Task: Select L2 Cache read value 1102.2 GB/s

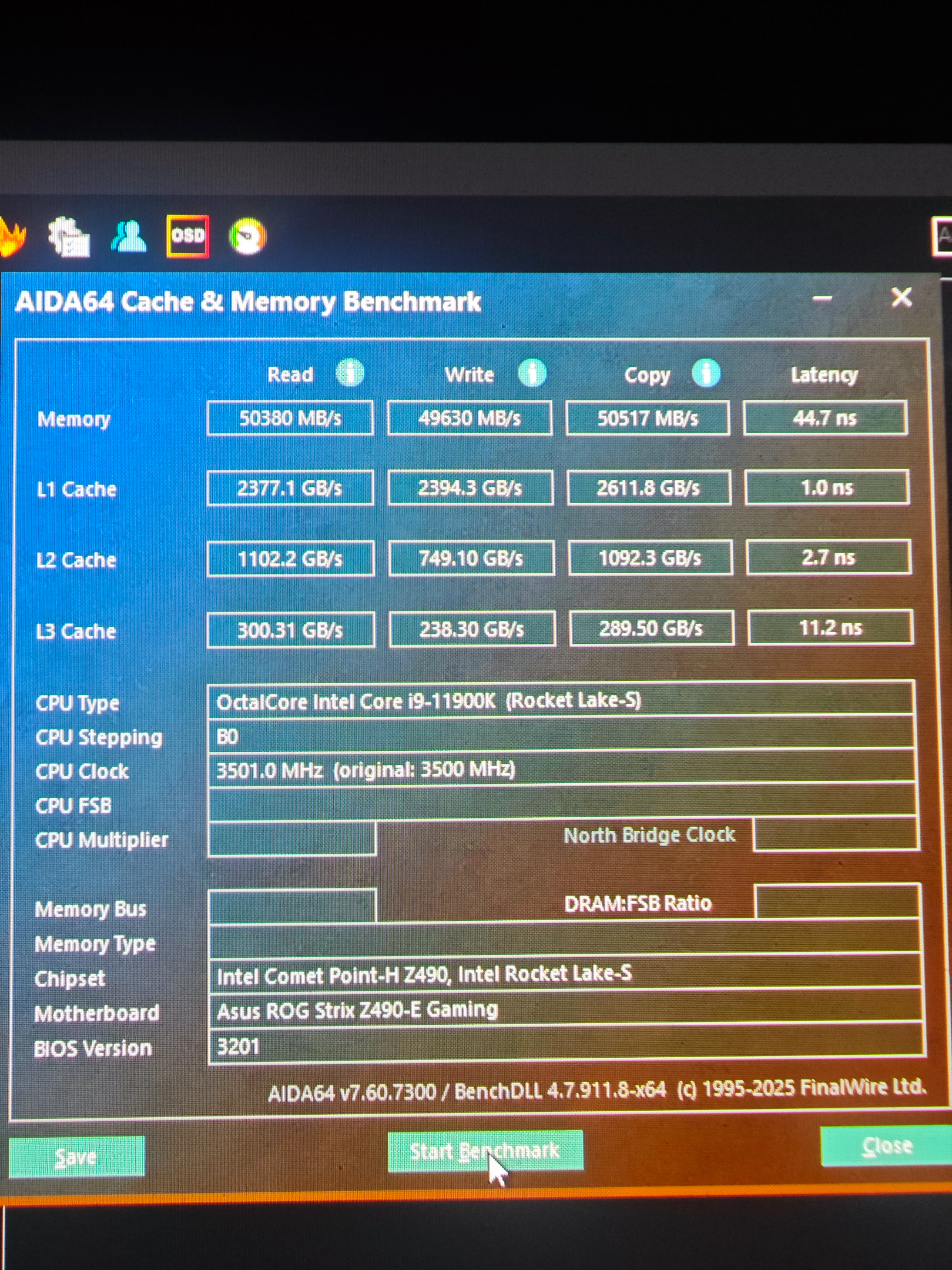Action: [291, 559]
